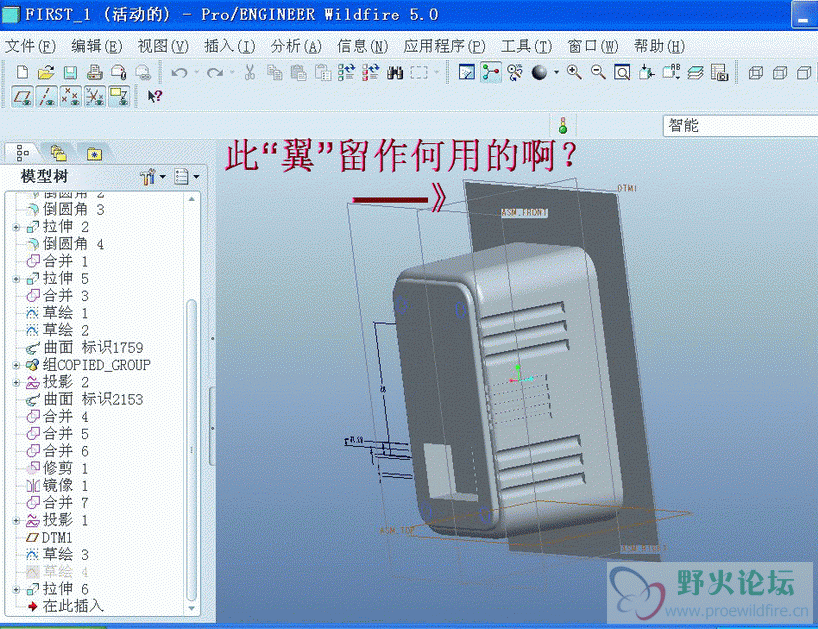Undo the last action

(179, 72)
